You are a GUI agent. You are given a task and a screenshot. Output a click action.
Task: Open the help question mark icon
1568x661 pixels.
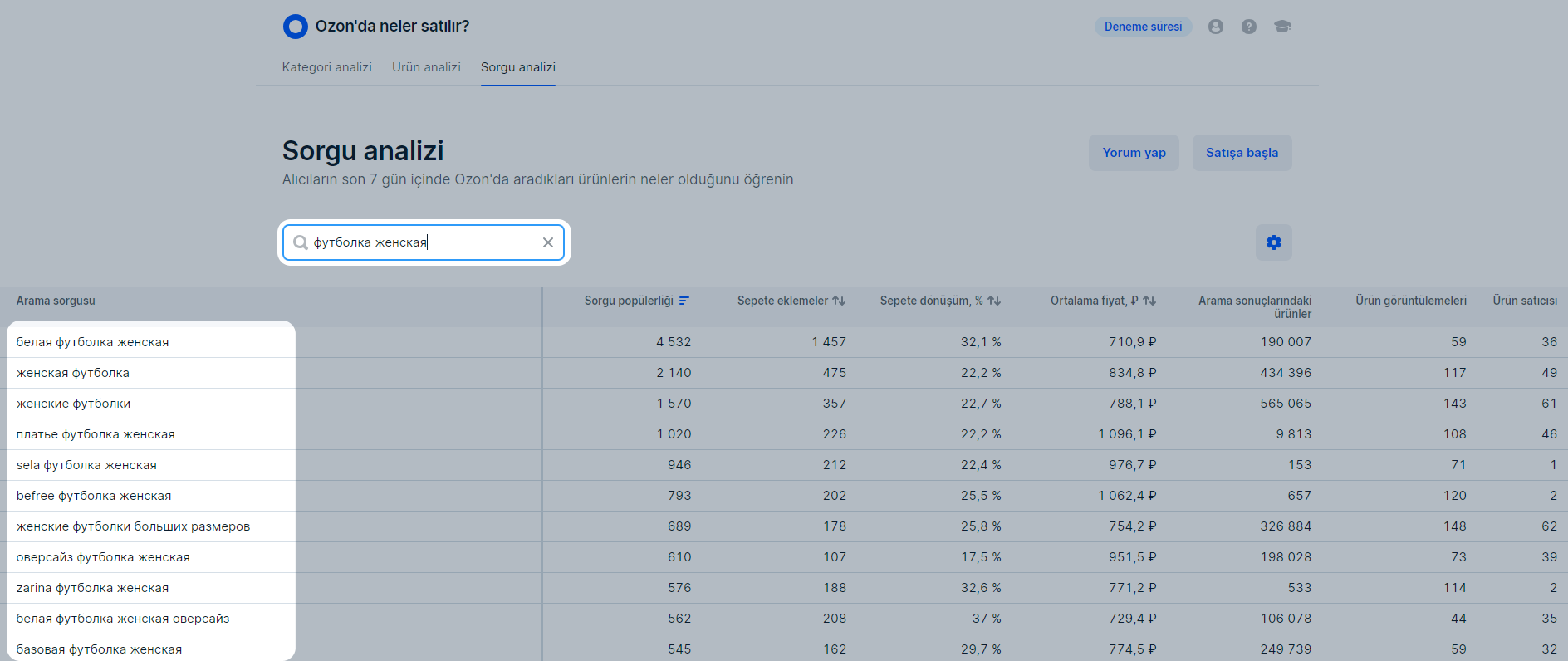tap(1248, 27)
